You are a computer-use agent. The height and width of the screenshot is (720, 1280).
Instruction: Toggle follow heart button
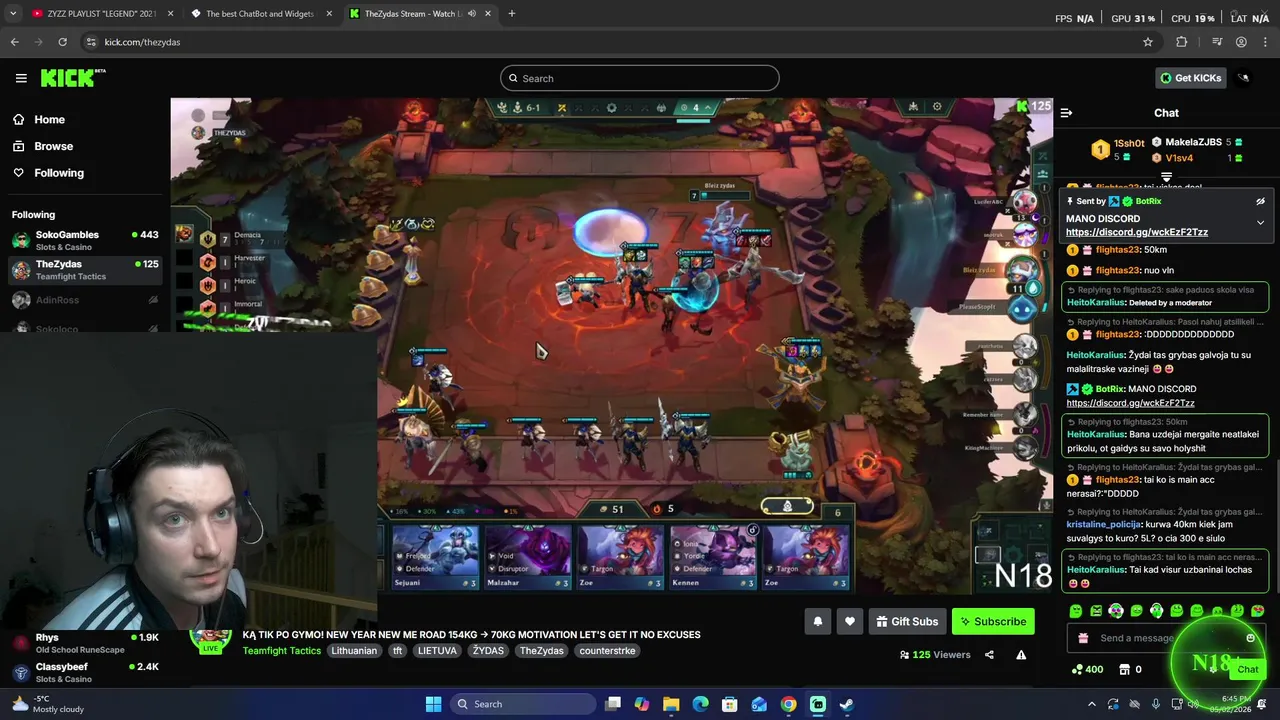(x=849, y=621)
